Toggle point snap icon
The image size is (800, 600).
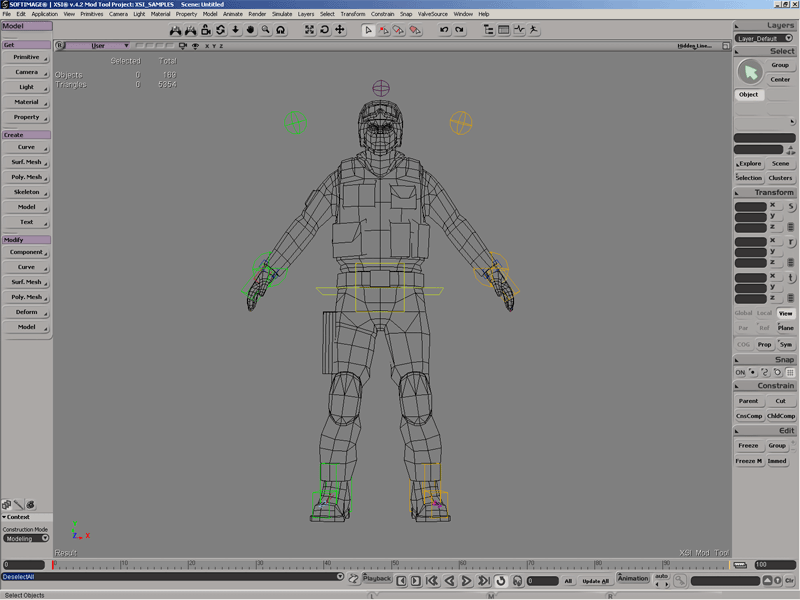click(x=753, y=372)
